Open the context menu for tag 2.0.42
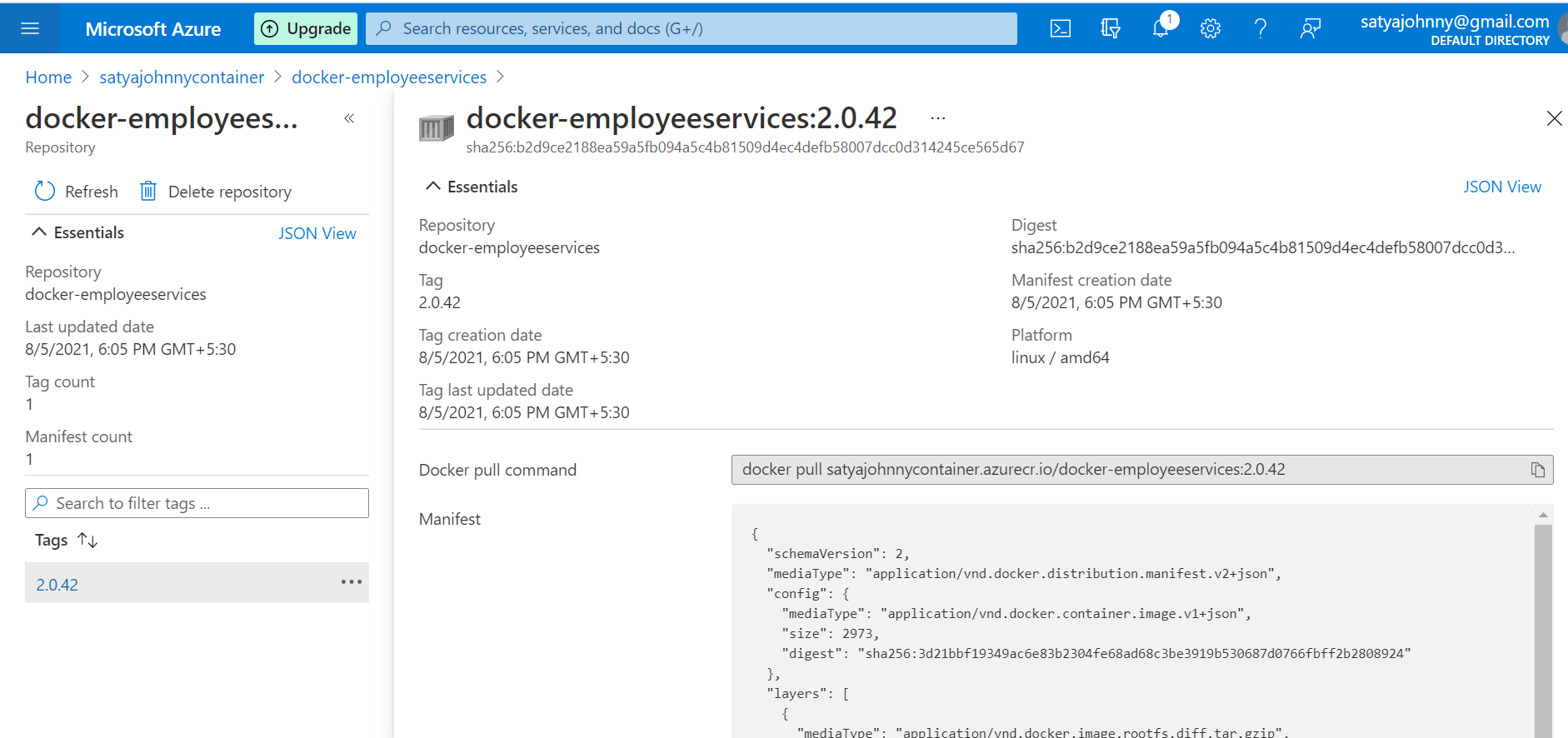The image size is (1568, 738). 351,582
